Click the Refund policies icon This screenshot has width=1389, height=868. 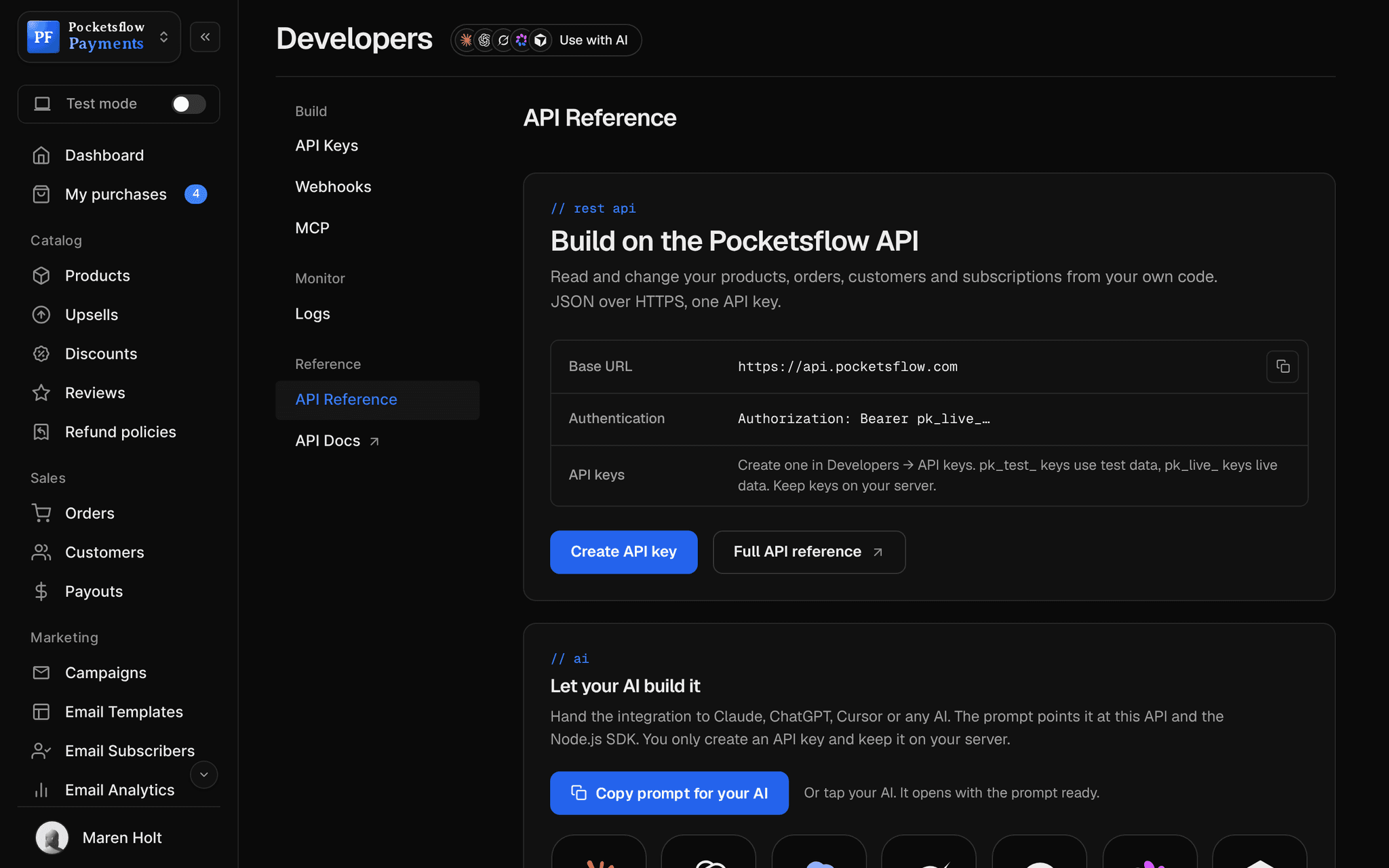[x=41, y=432]
